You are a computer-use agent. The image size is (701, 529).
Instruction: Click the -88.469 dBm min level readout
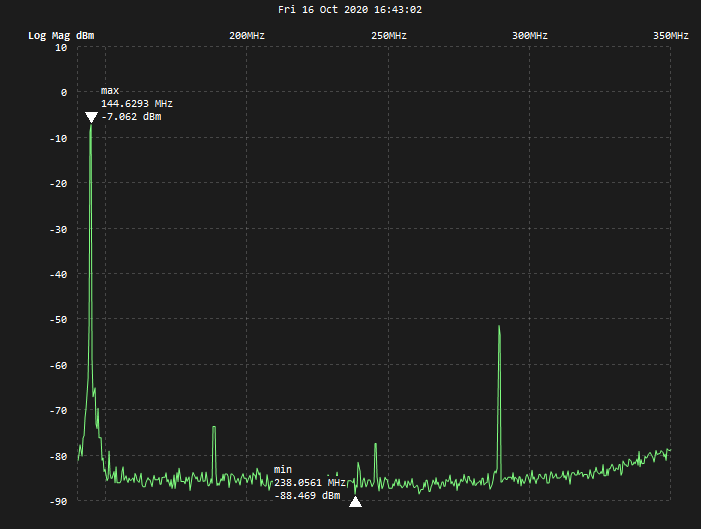coord(307,495)
